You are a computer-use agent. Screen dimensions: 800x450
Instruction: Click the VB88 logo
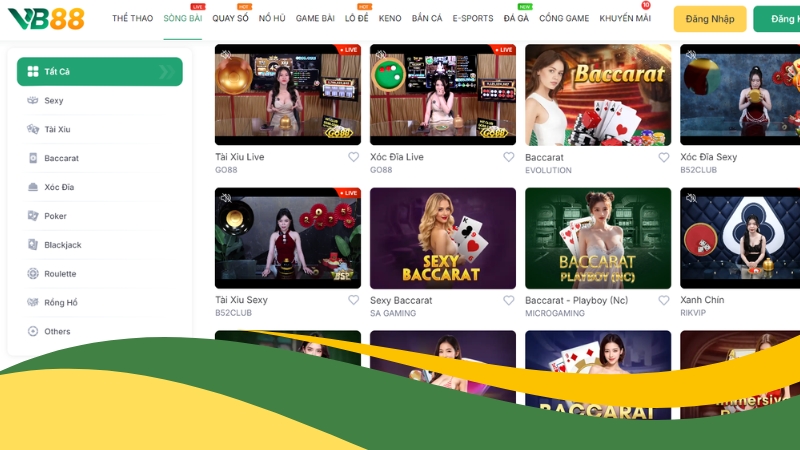(46, 19)
